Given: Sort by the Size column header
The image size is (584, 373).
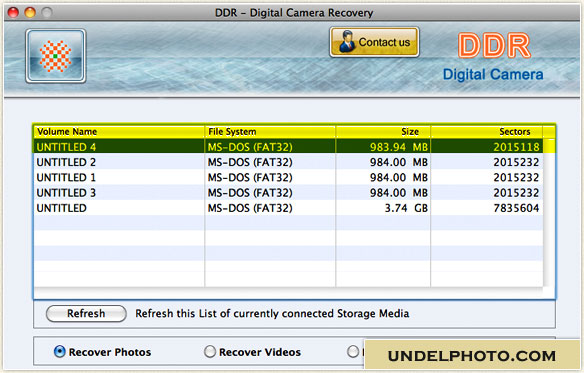Looking at the screenshot, I should coord(383,132).
